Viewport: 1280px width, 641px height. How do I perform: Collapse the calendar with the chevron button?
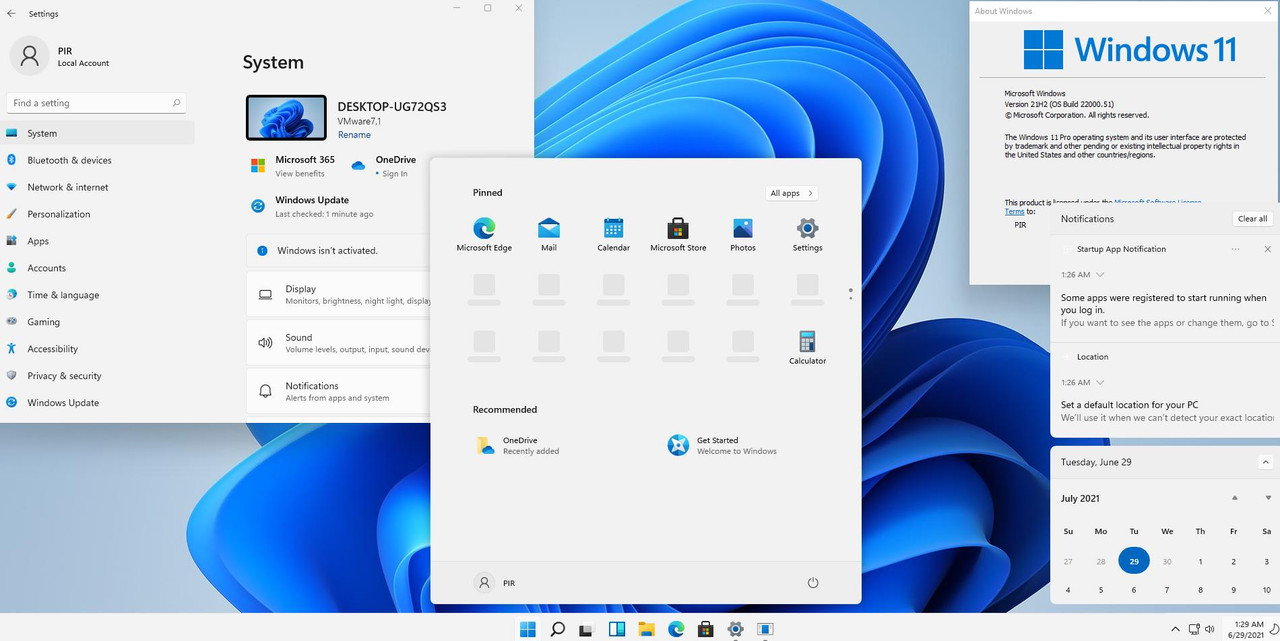1265,462
